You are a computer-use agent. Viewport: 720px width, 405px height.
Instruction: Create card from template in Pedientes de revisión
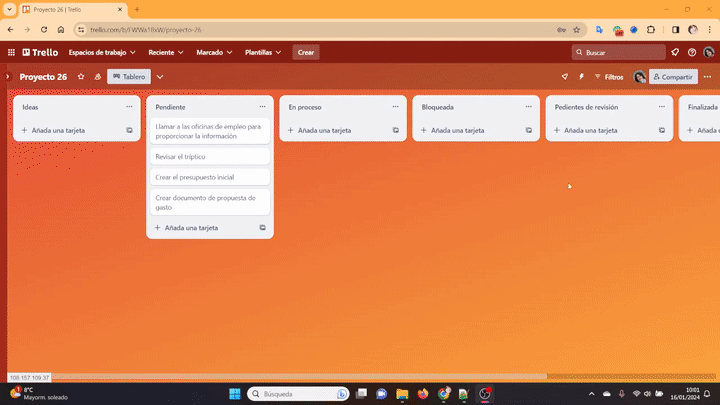pyautogui.click(x=662, y=130)
